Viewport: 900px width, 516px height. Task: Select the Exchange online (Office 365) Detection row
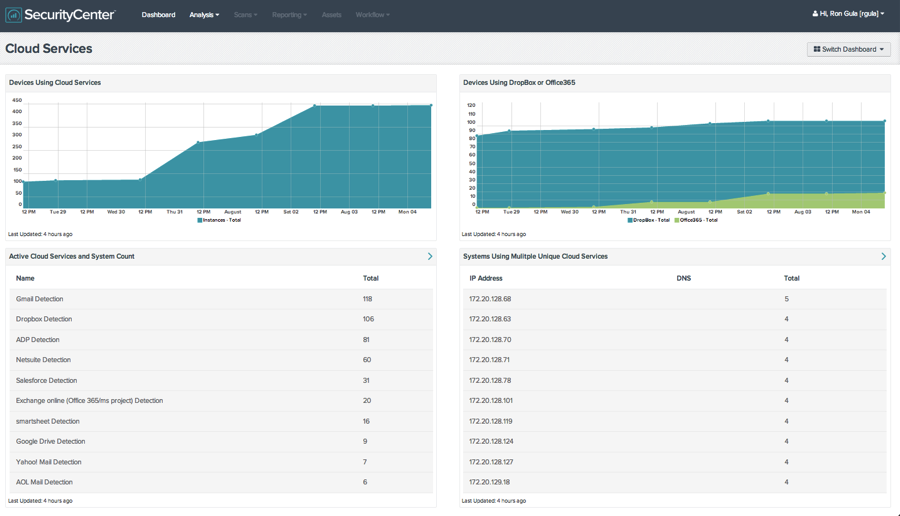click(x=221, y=401)
